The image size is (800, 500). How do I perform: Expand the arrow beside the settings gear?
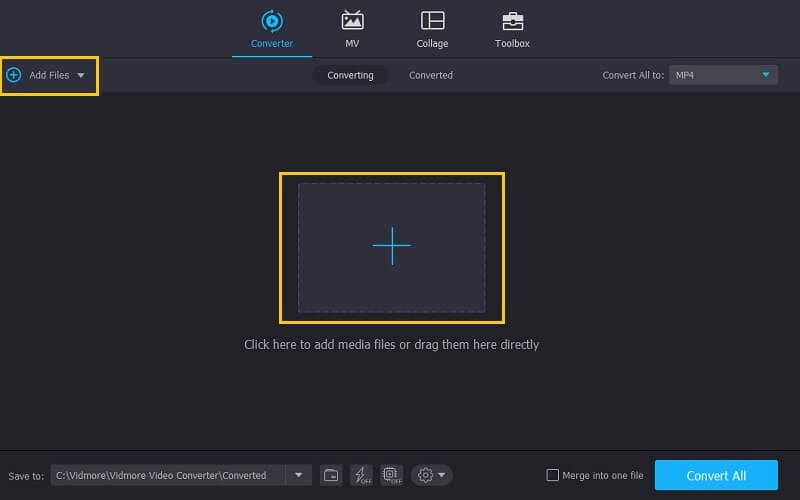[x=442, y=475]
